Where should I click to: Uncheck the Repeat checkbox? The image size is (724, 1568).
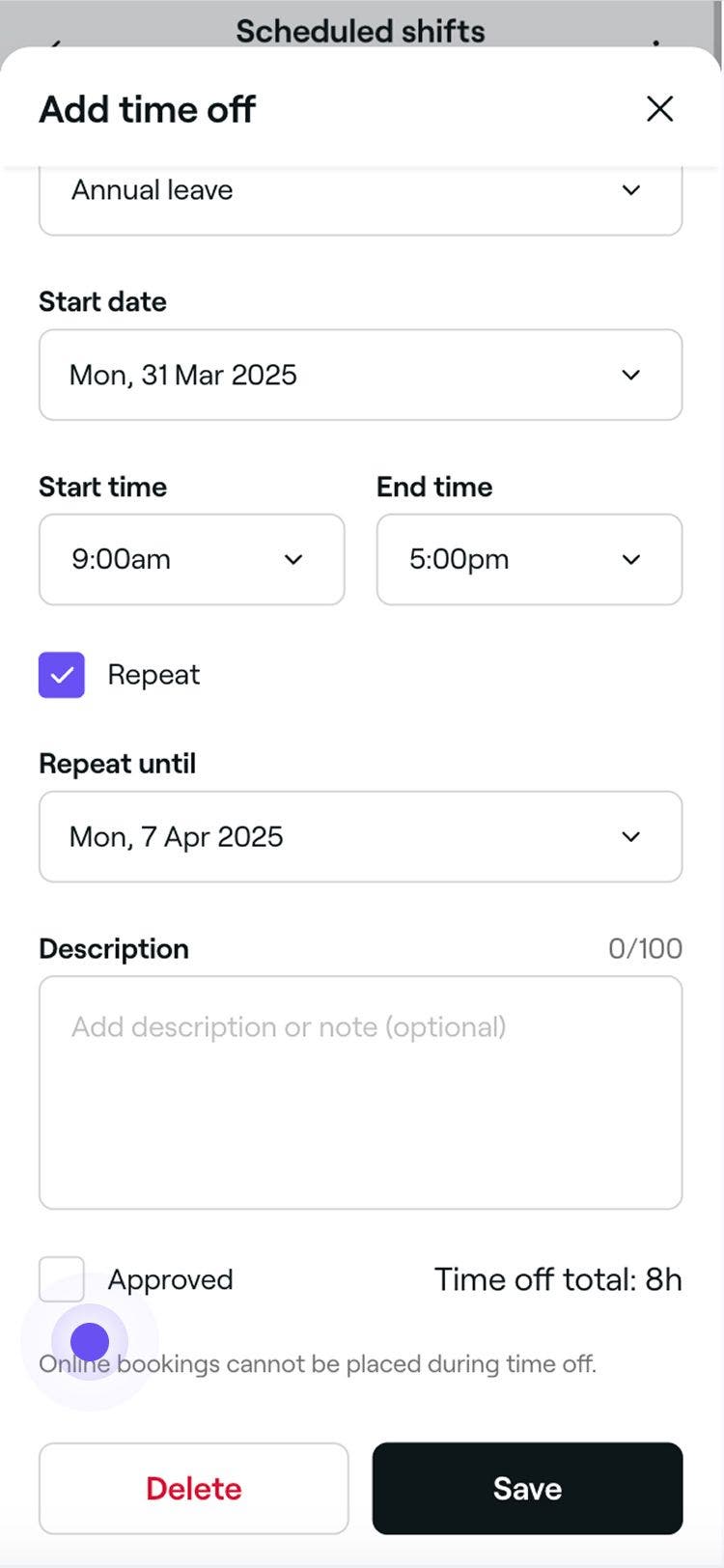pyautogui.click(x=62, y=674)
